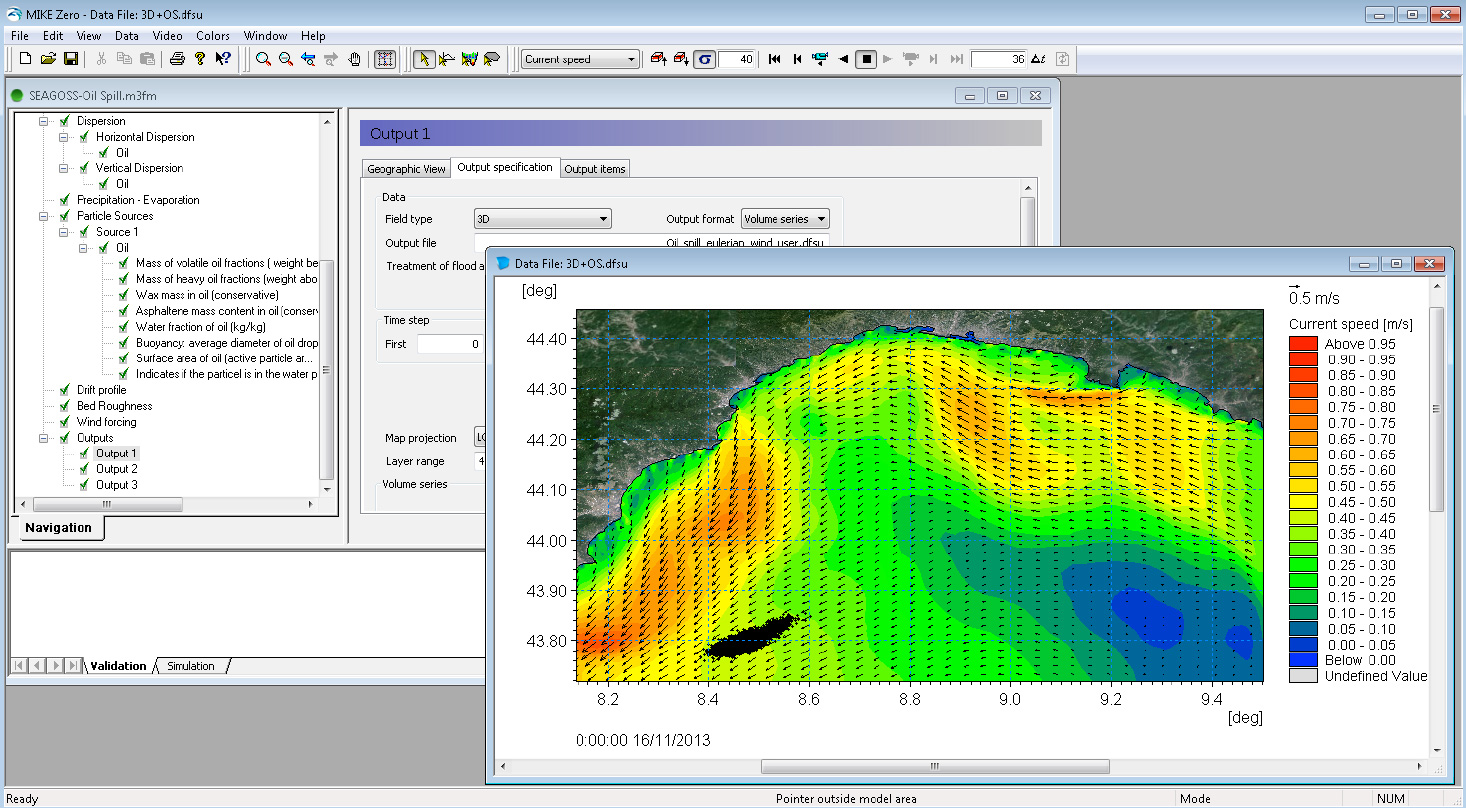
Task: Click the First time step input field
Action: (x=450, y=344)
